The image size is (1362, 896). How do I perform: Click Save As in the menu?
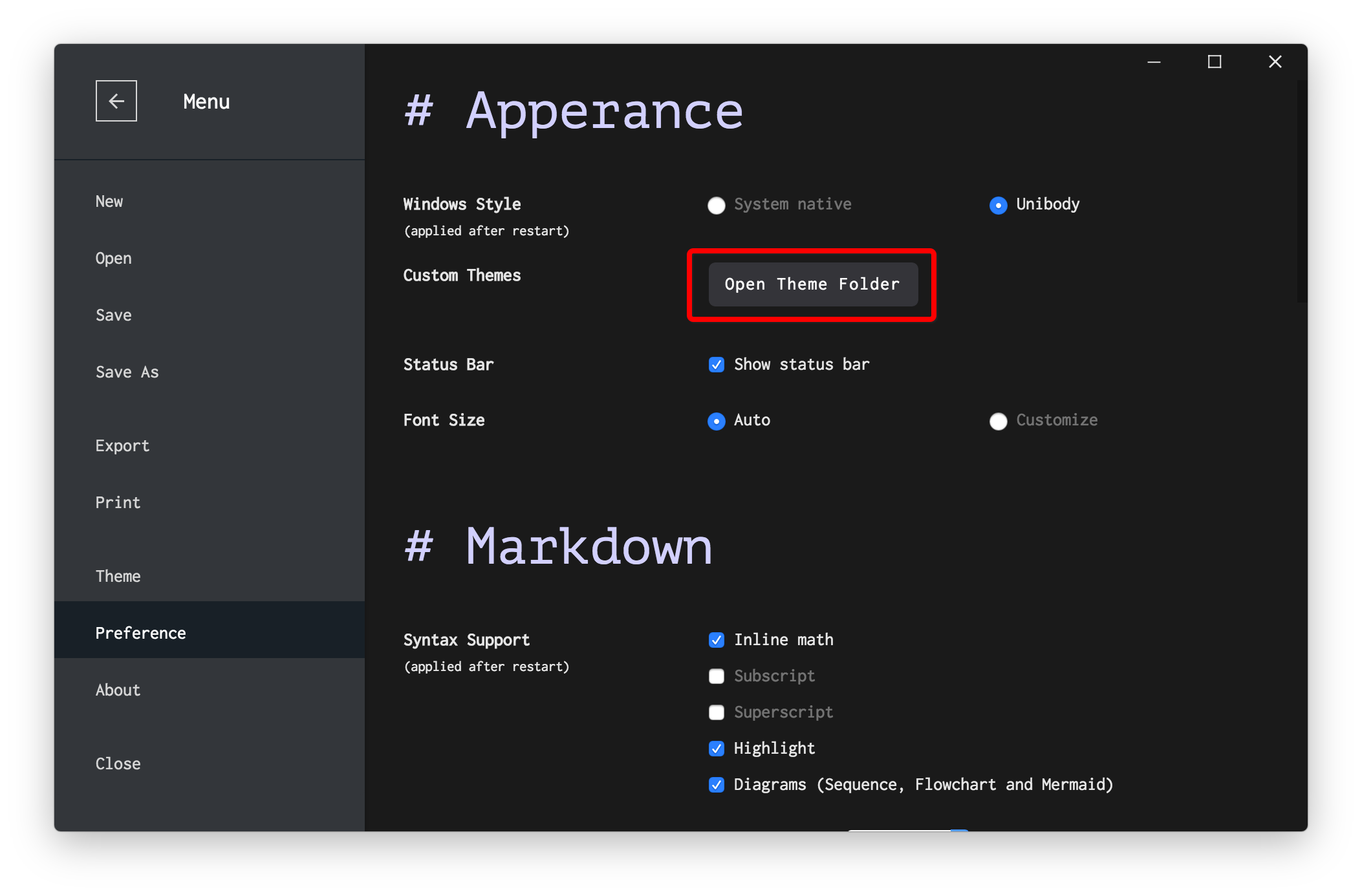(x=127, y=372)
